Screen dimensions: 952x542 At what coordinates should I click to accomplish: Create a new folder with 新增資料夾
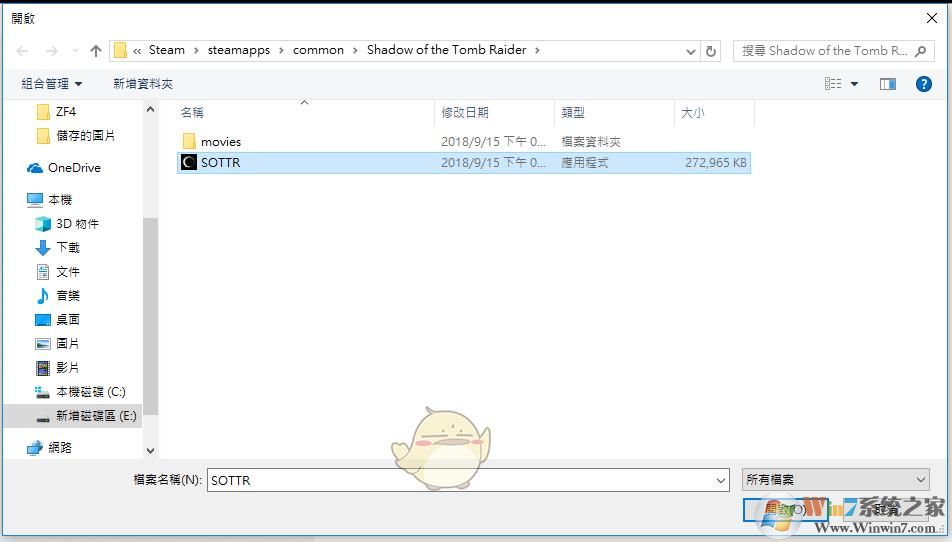(x=143, y=84)
